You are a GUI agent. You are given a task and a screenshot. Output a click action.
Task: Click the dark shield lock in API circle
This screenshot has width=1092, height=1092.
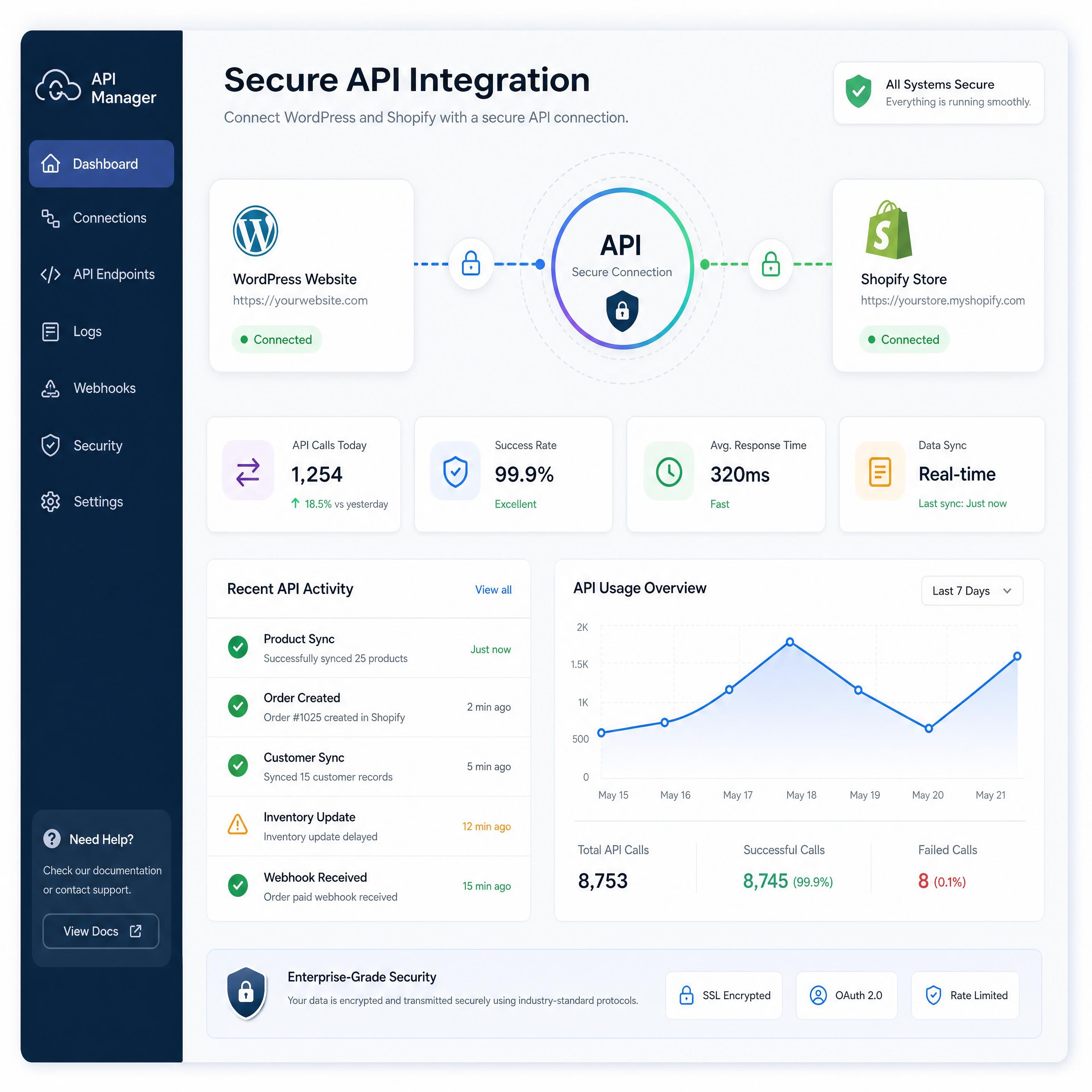click(x=622, y=311)
